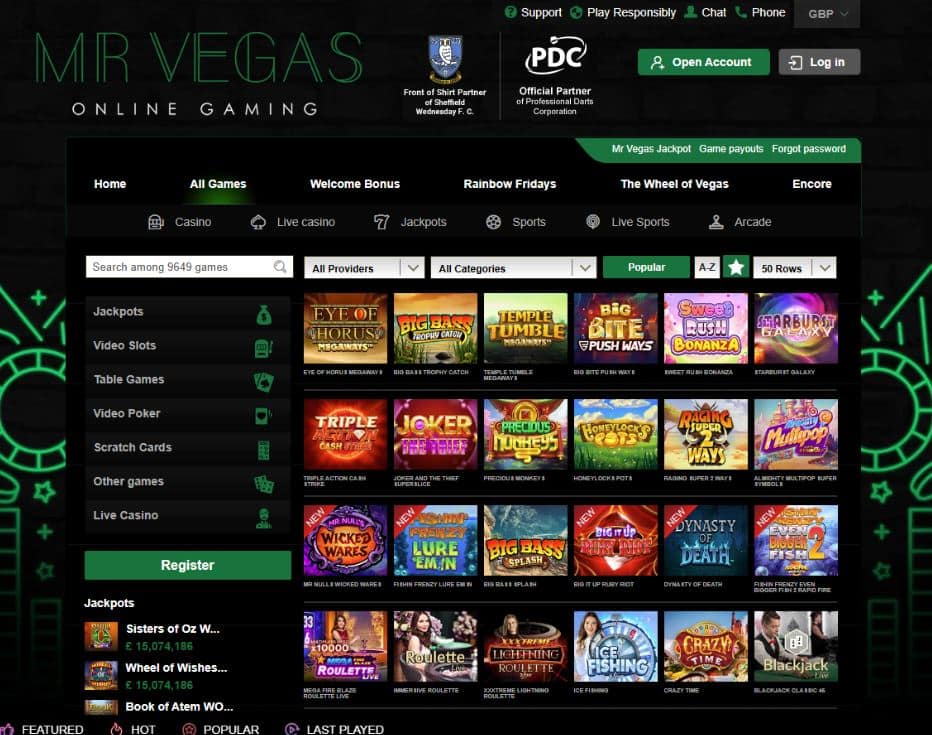
Task: Click the Live Sports target icon
Action: pos(593,222)
